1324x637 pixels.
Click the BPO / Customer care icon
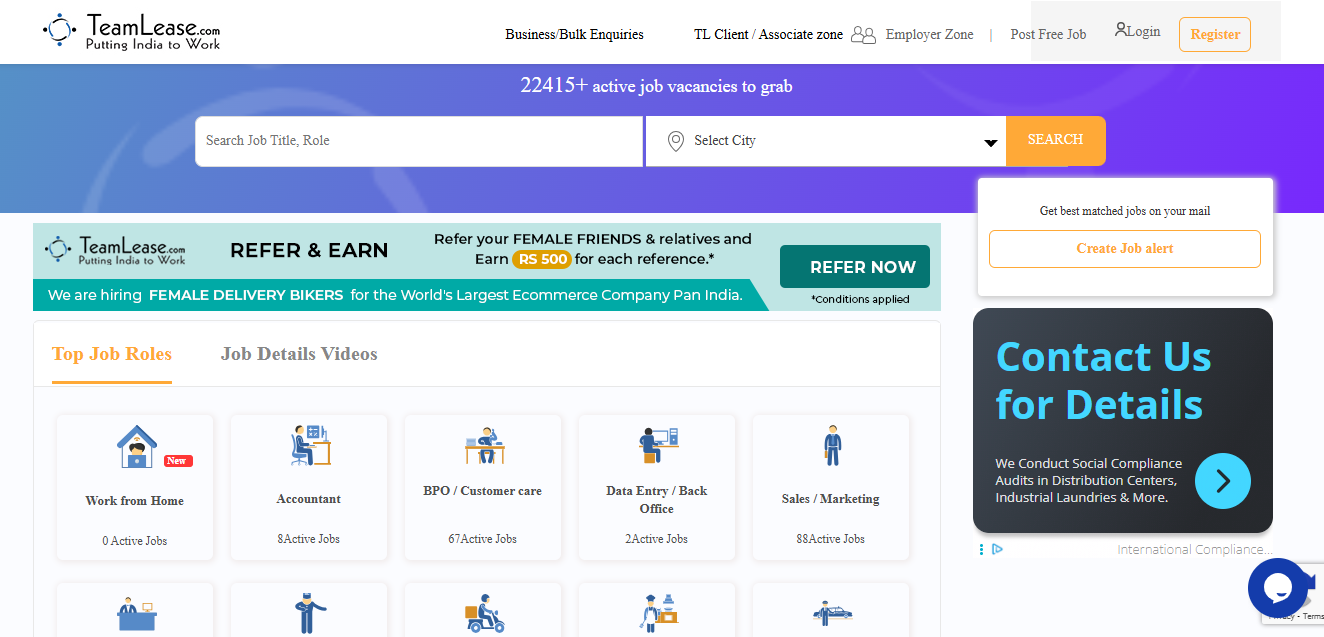tap(484, 445)
